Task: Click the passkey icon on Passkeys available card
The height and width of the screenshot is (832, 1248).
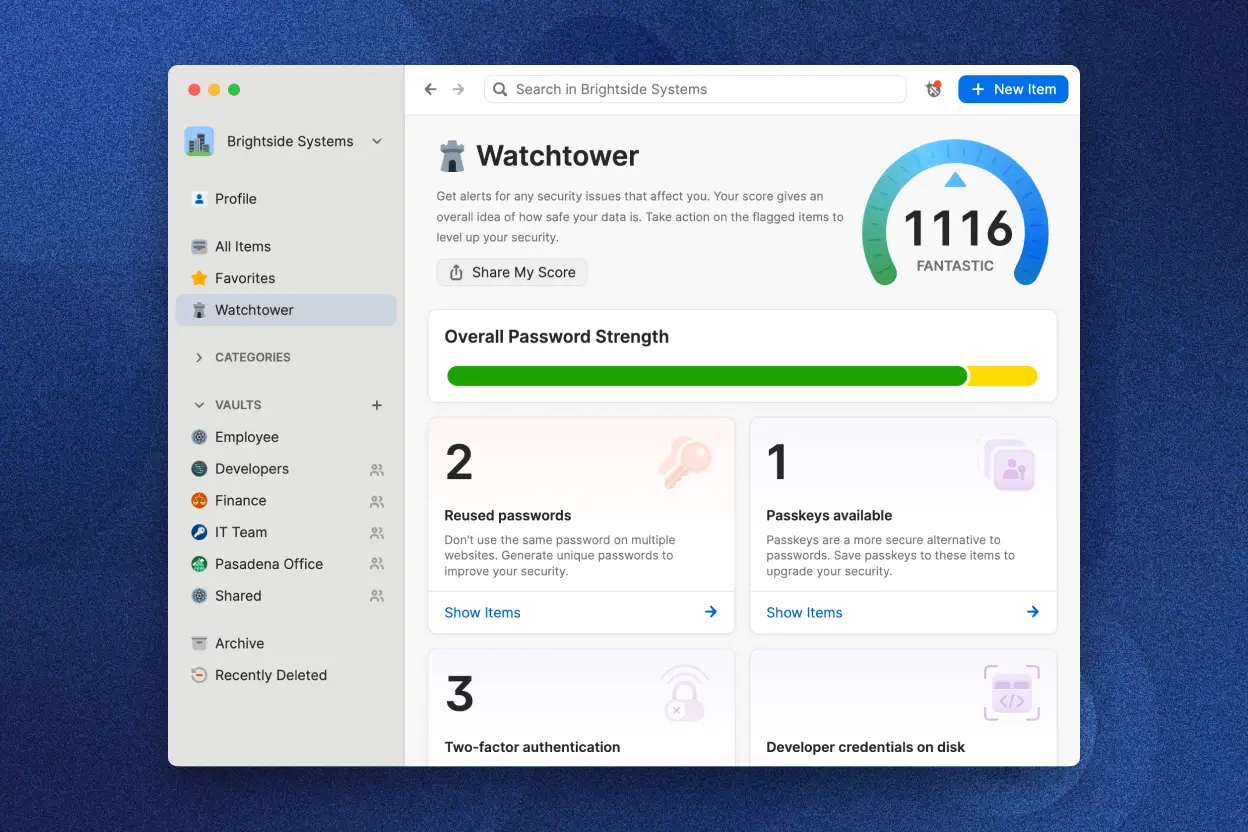Action: point(1008,464)
